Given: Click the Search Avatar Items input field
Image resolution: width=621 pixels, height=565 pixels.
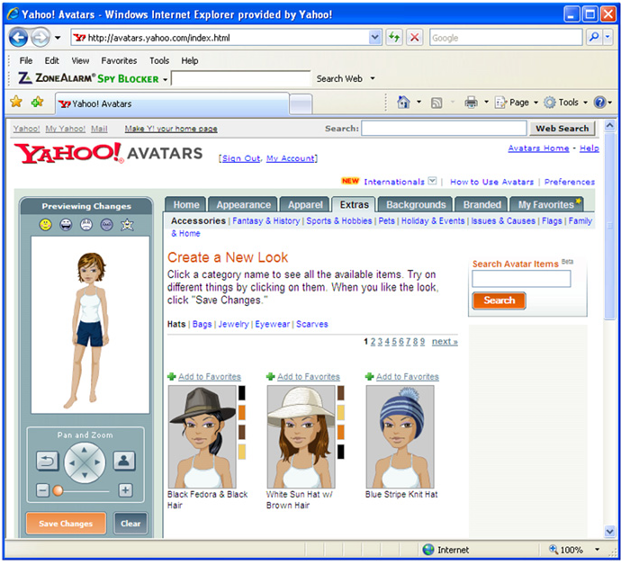Looking at the screenshot, I should [521, 279].
